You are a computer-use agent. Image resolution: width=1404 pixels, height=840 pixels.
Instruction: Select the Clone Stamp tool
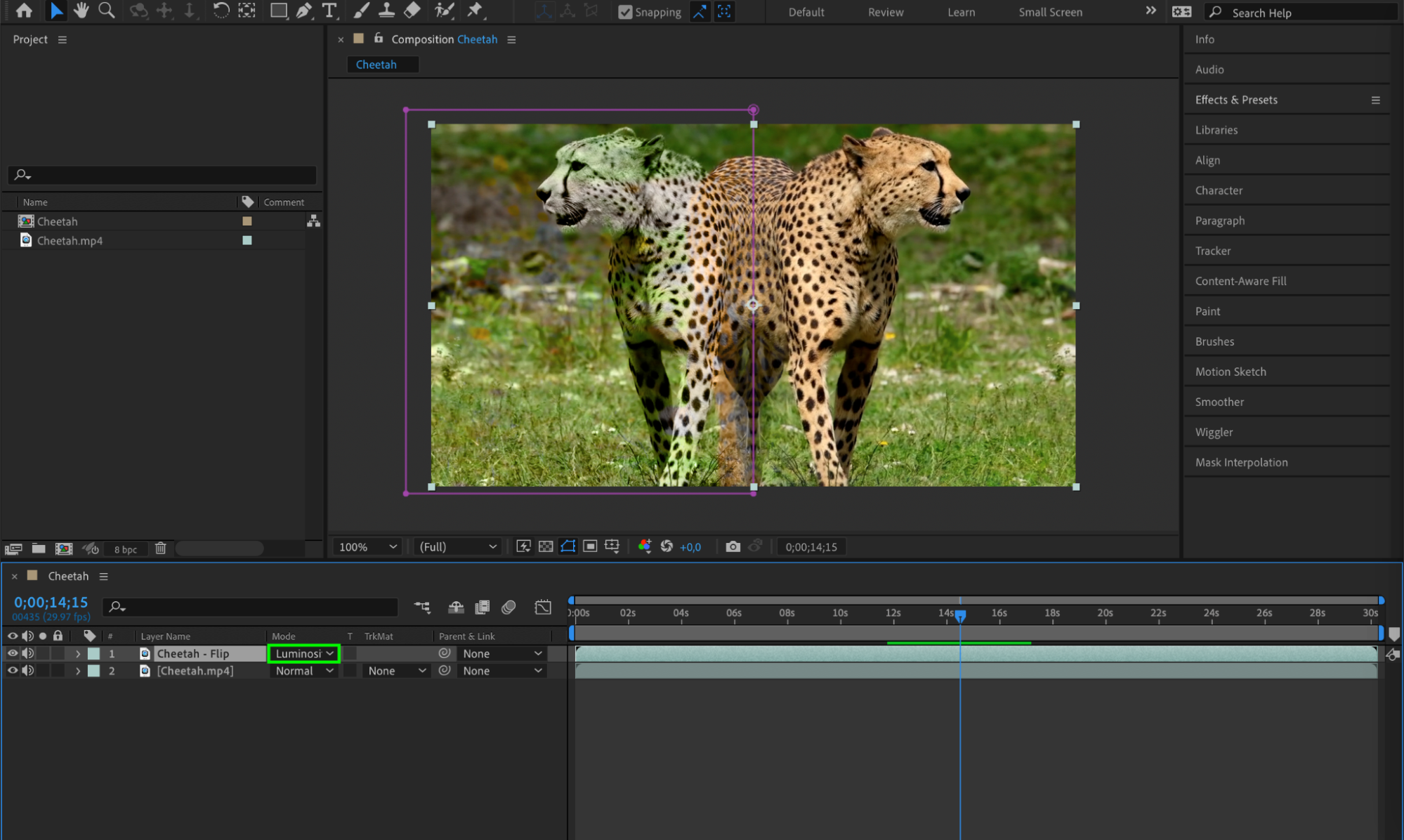coord(386,11)
